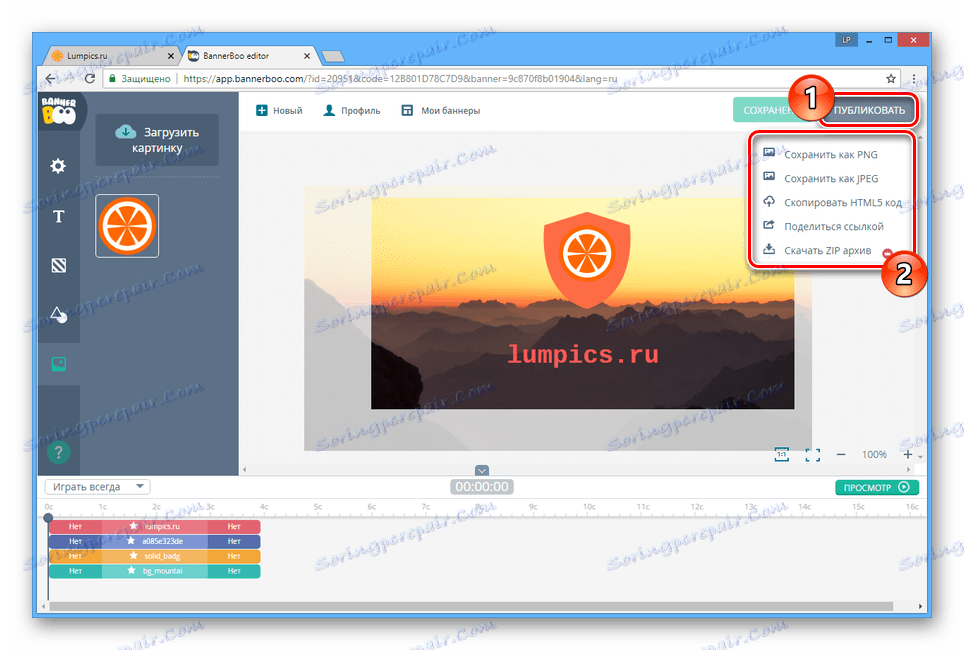Select the Text tool in the sidebar
This screenshot has width=964, height=650.
58,216
